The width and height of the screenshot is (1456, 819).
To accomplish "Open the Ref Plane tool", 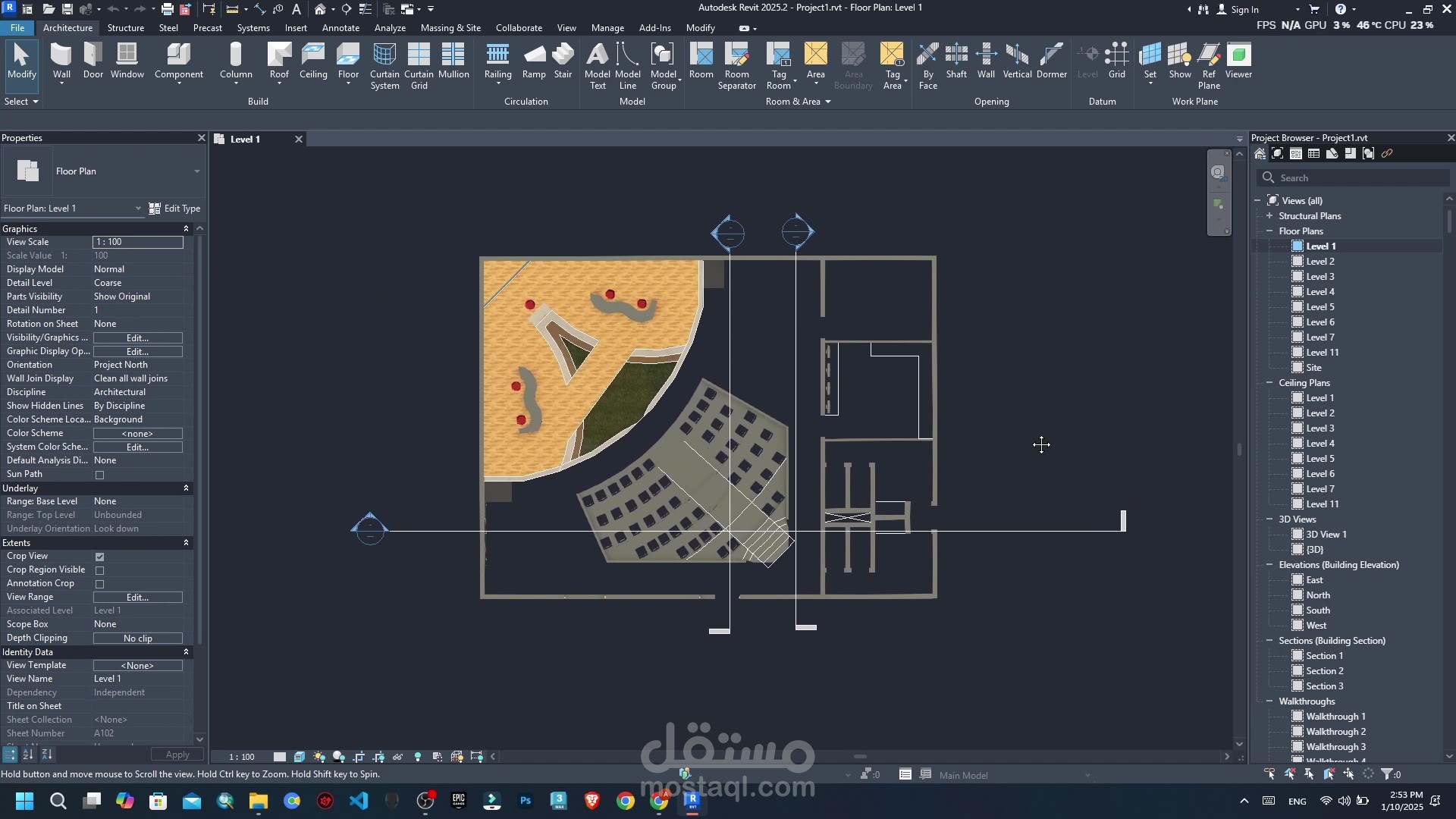I will [1209, 65].
